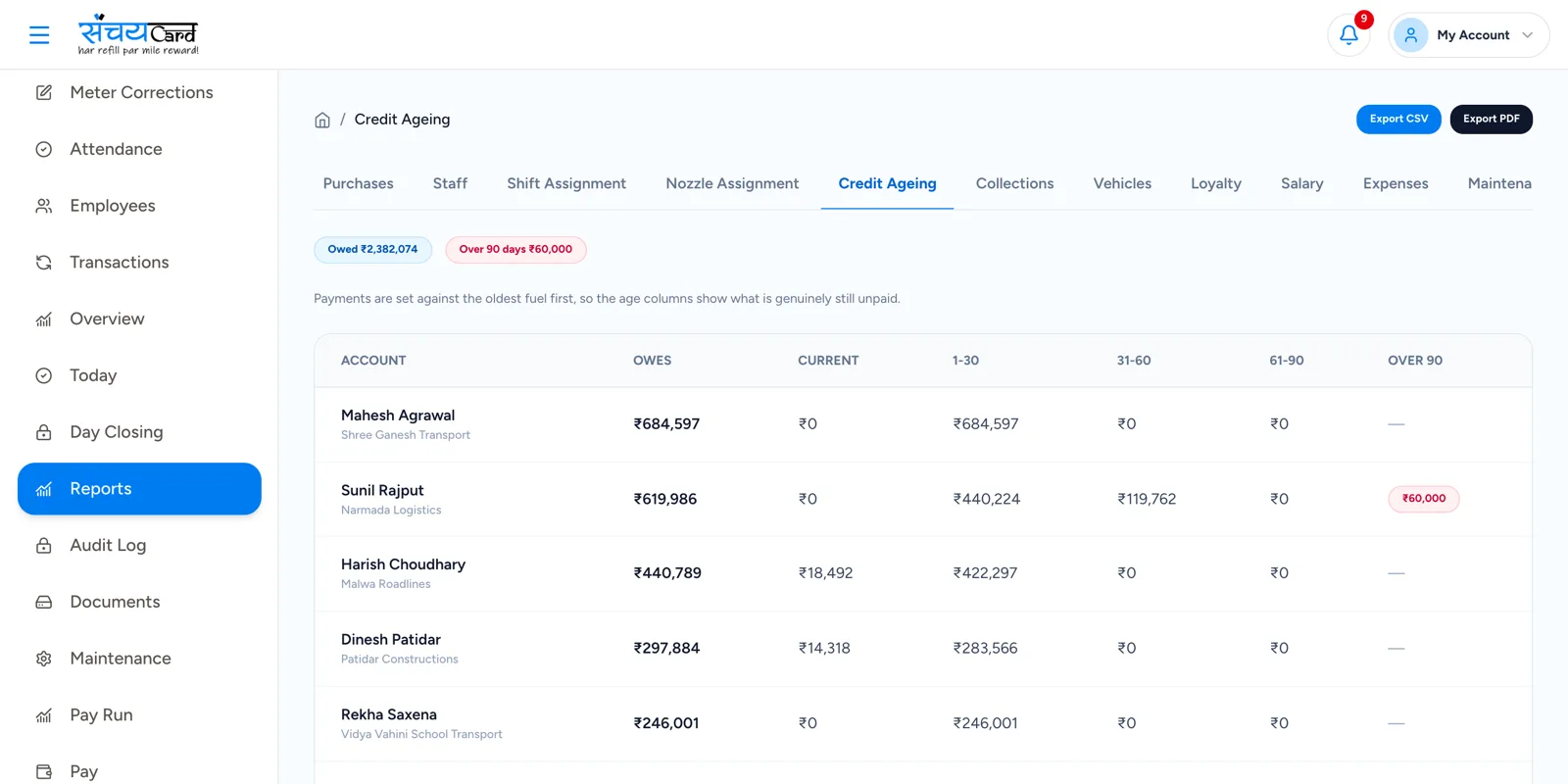Open Day Closing in the sidebar
The width and height of the screenshot is (1568, 784).
coord(139,432)
